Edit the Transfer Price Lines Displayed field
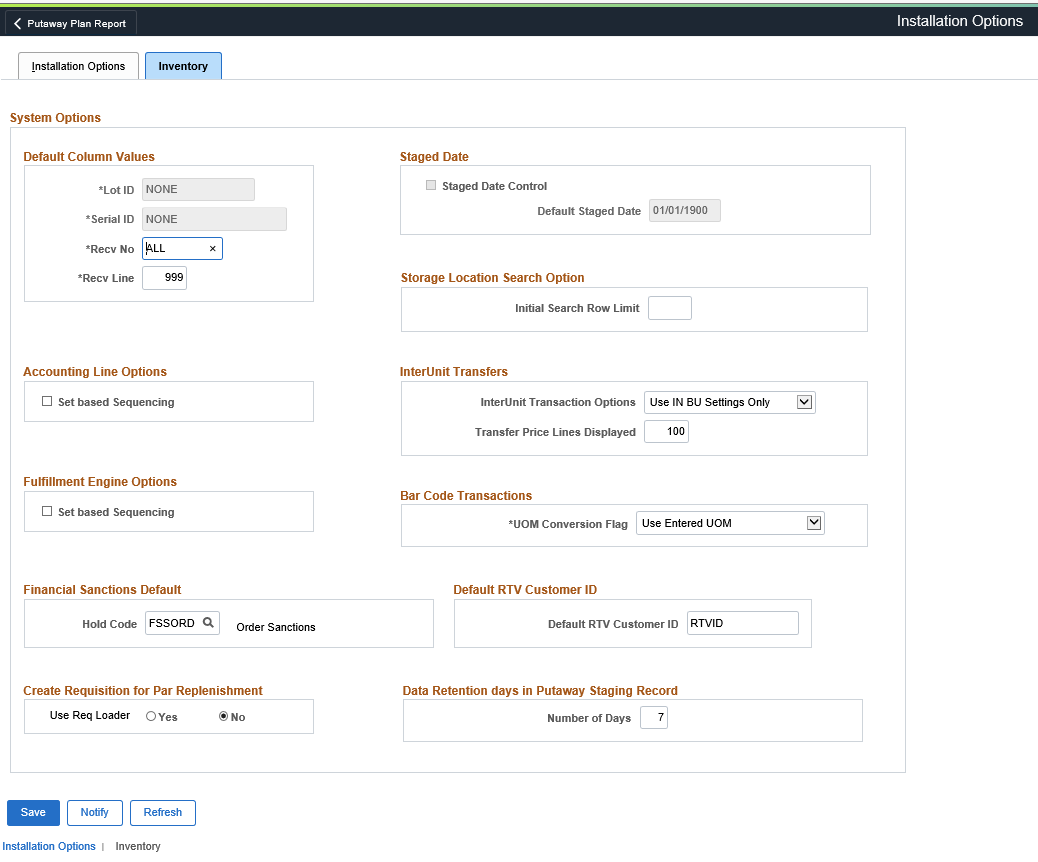Image resolution: width=1038 pixels, height=862 pixels. coord(666,432)
